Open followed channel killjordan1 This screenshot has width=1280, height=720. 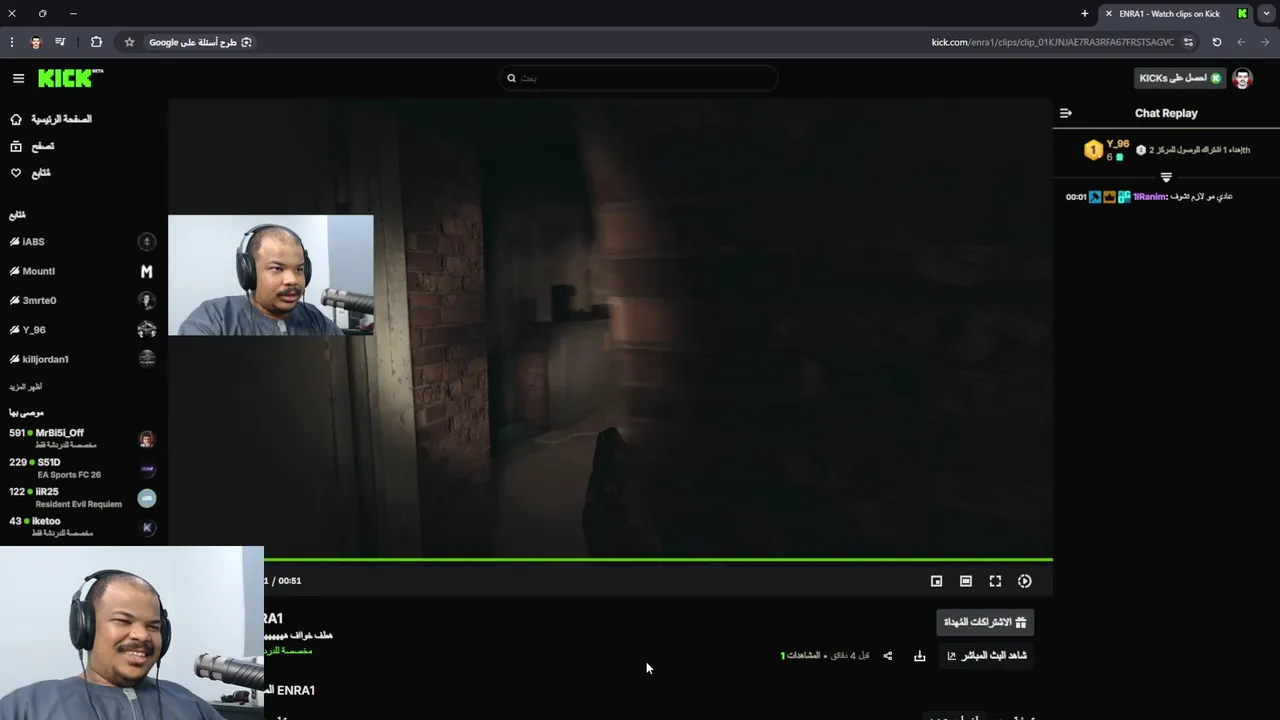click(82, 359)
